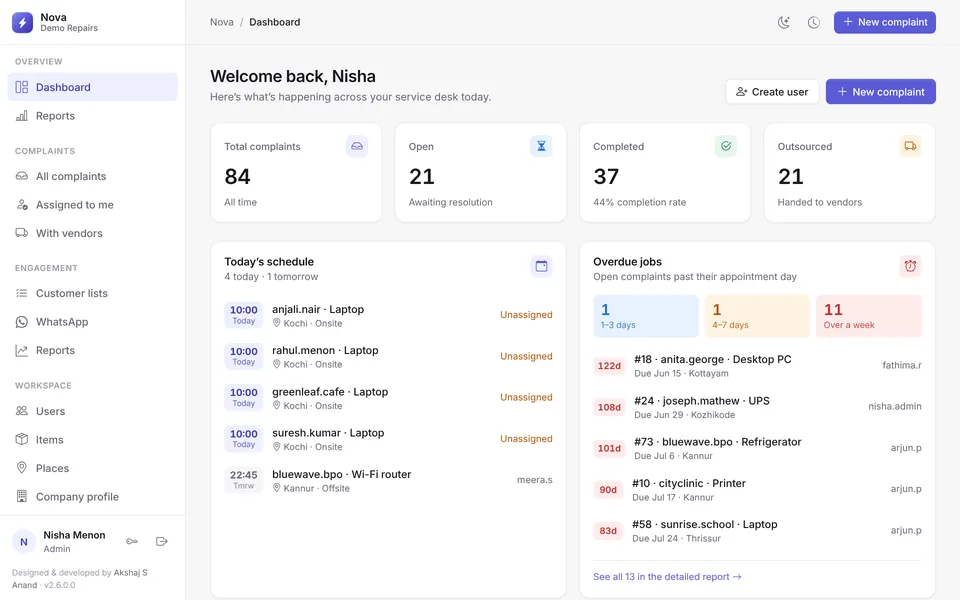This screenshot has height=600, width=960.
Task: Select the 1–3 days overdue filter
Action: tap(646, 316)
